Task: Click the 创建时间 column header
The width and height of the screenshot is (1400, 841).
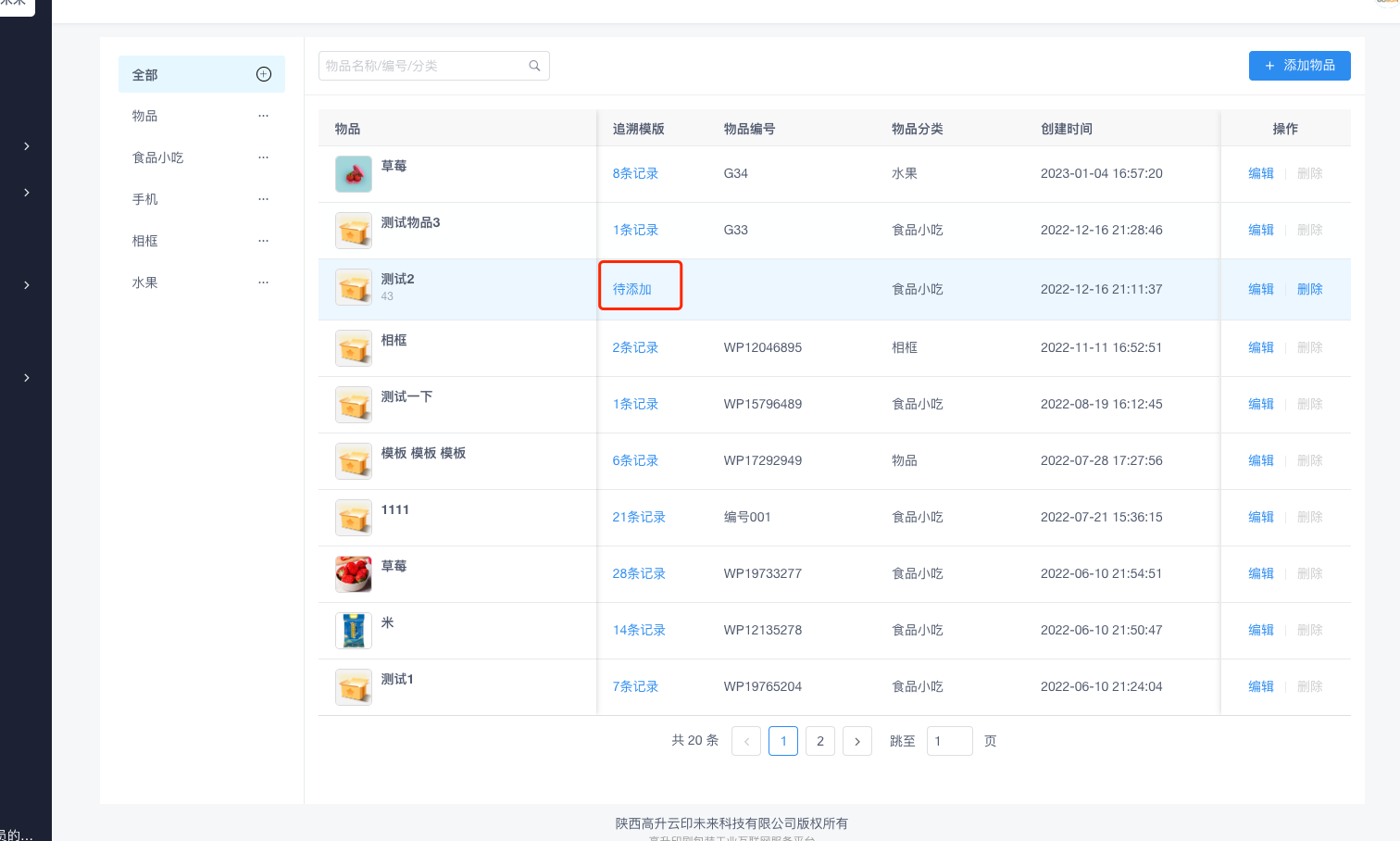Action: (1067, 129)
